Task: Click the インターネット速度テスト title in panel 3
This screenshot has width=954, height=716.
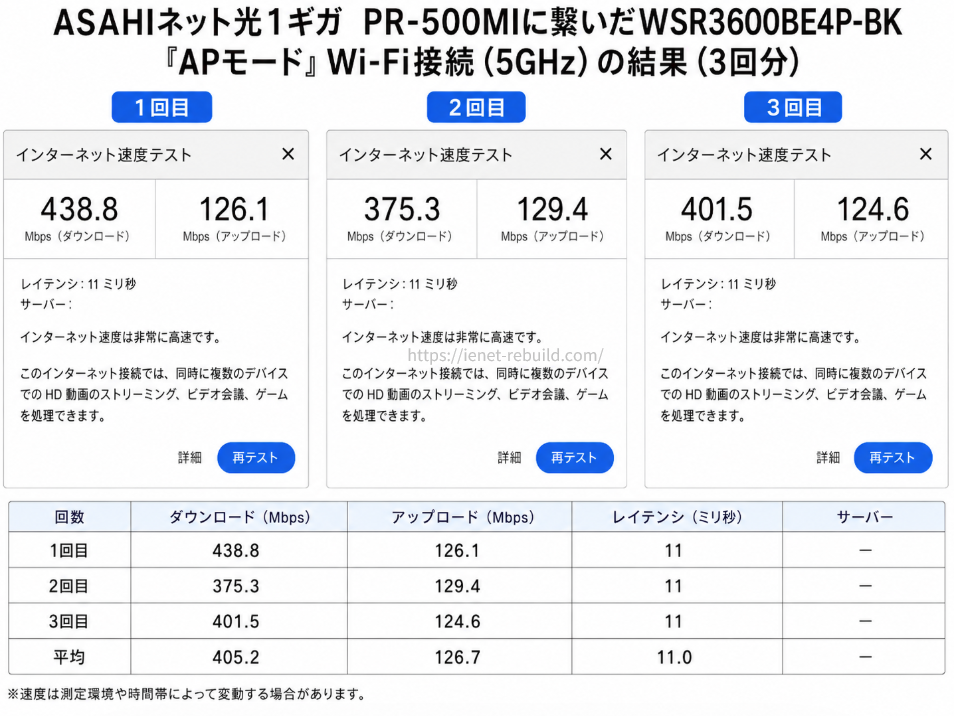Action: 744,155
